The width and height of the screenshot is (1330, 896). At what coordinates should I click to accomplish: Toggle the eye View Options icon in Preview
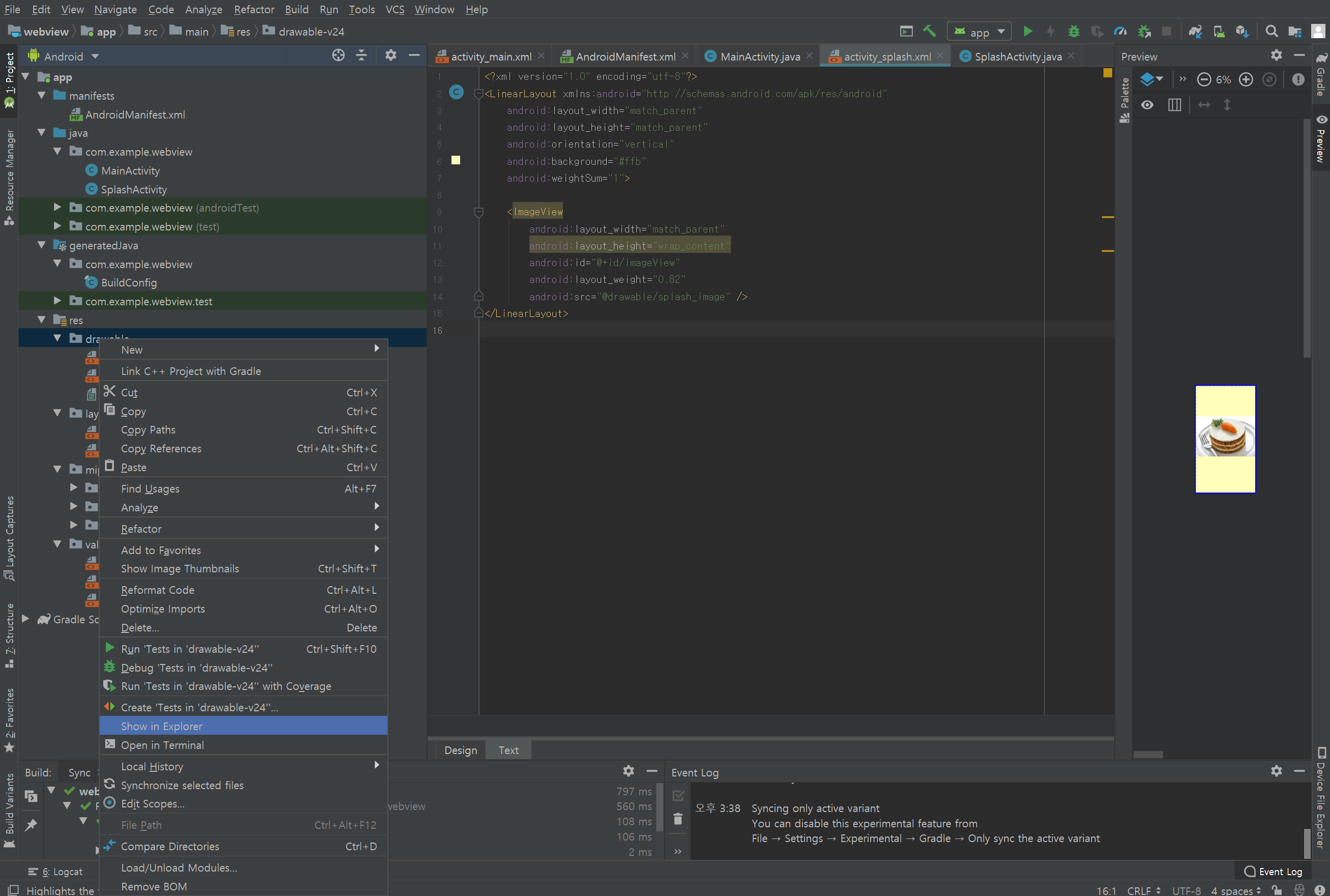click(x=1147, y=105)
